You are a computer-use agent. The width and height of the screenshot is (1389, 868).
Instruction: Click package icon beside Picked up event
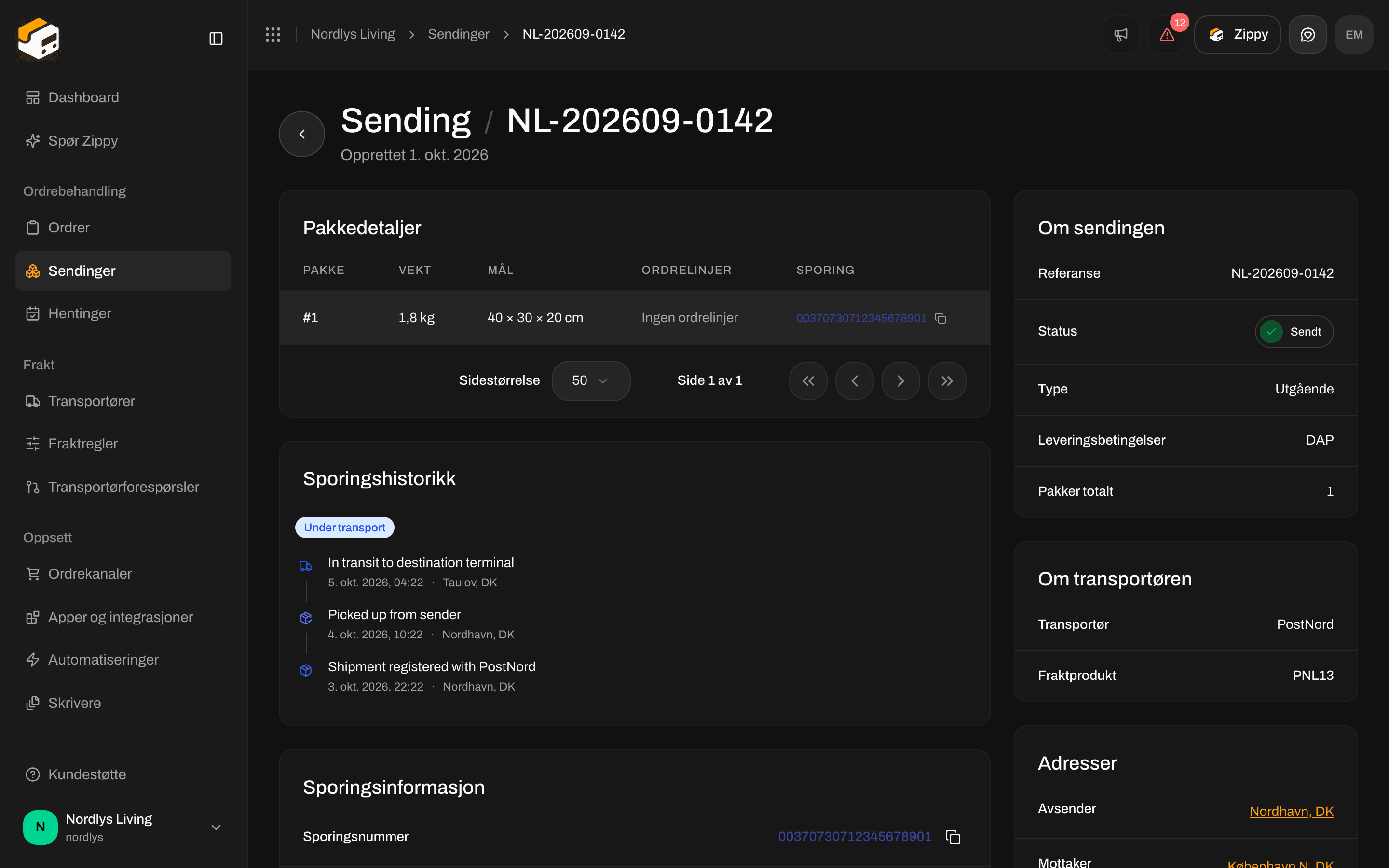click(306, 618)
